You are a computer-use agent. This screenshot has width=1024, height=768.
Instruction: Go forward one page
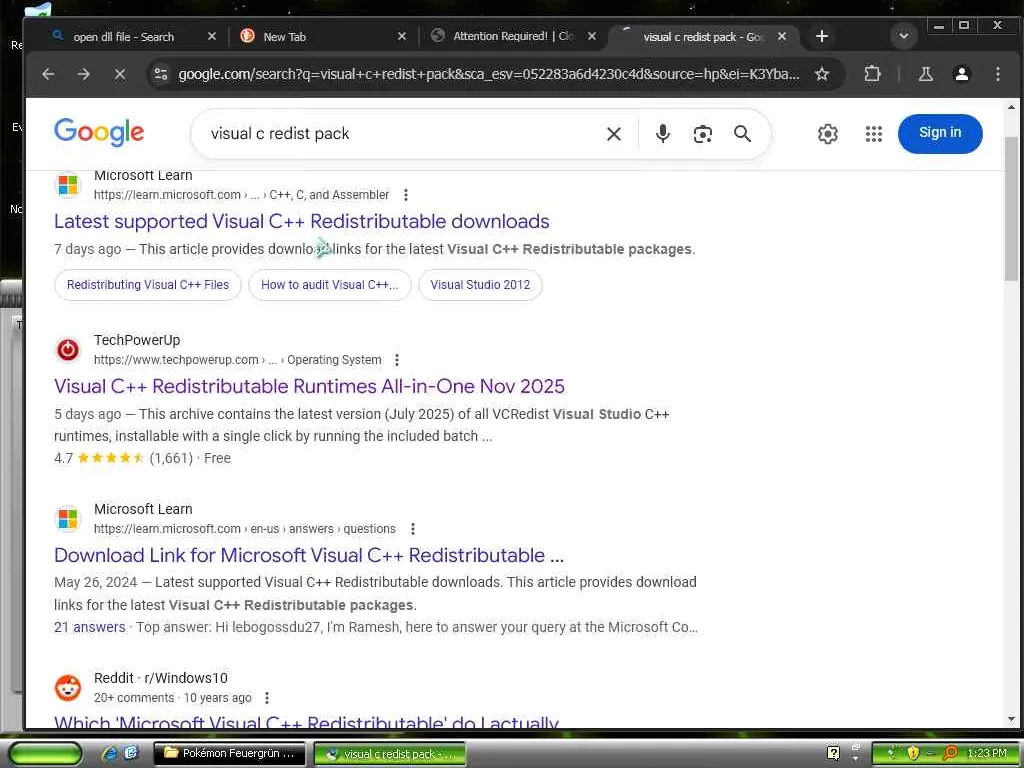click(84, 74)
